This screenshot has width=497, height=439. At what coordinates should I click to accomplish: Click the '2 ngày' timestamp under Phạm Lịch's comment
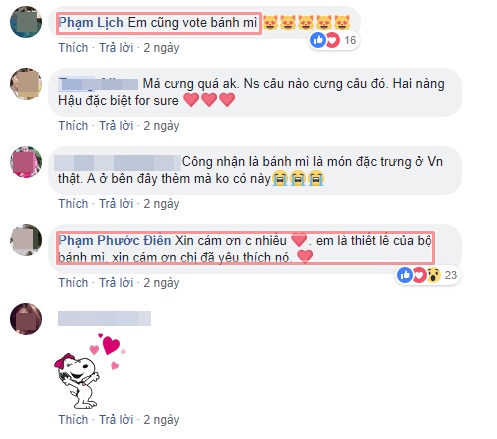161,48
